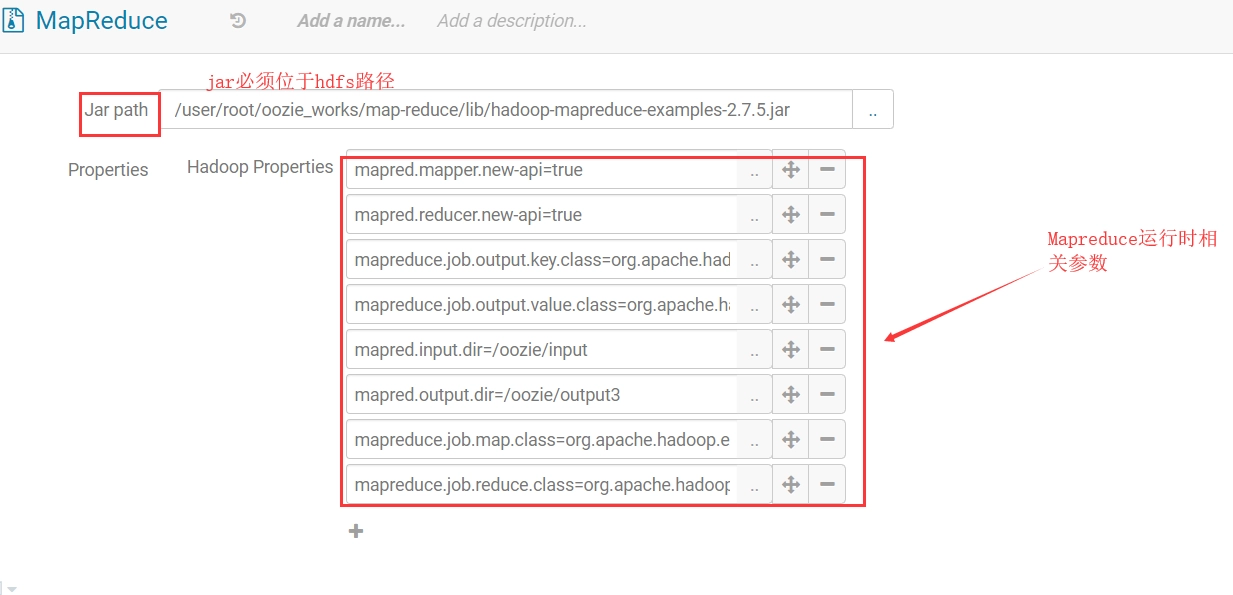Browse path for output.value.class property

[754, 304]
